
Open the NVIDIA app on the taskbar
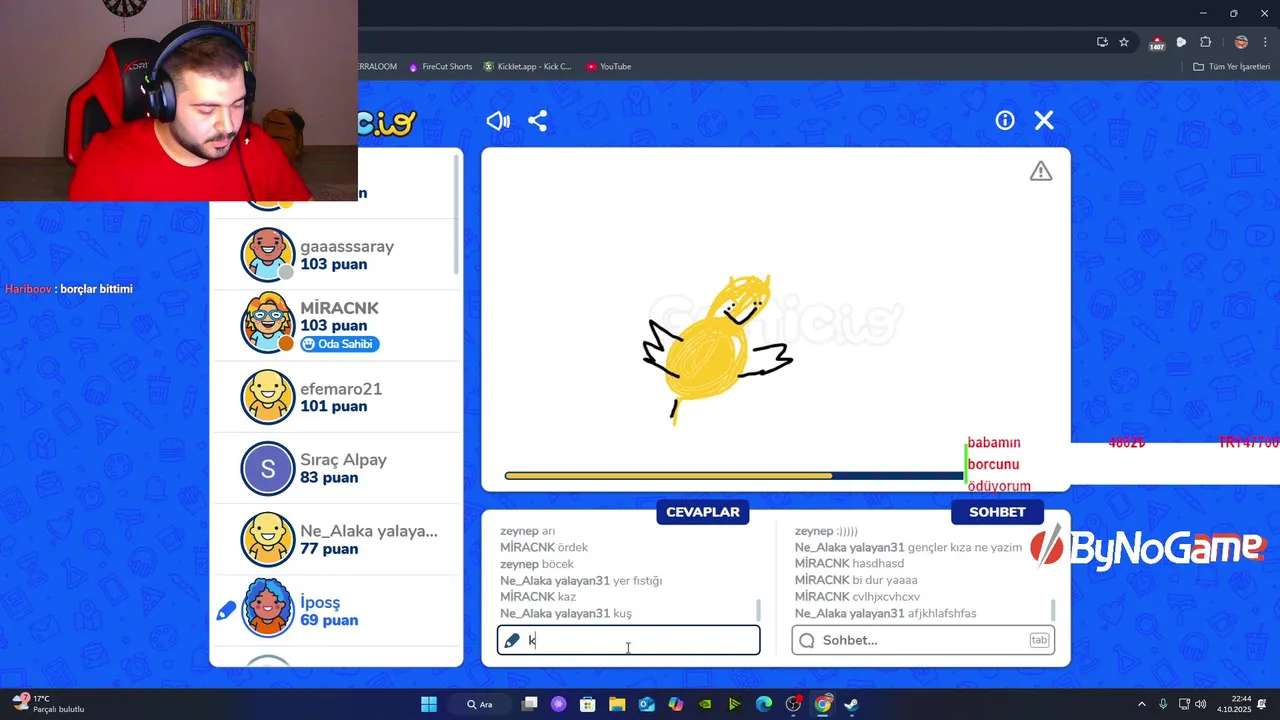705,704
